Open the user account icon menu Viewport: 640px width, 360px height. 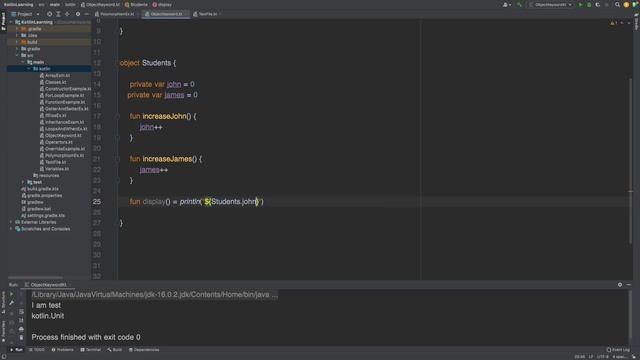pyautogui.click(x=506, y=5)
